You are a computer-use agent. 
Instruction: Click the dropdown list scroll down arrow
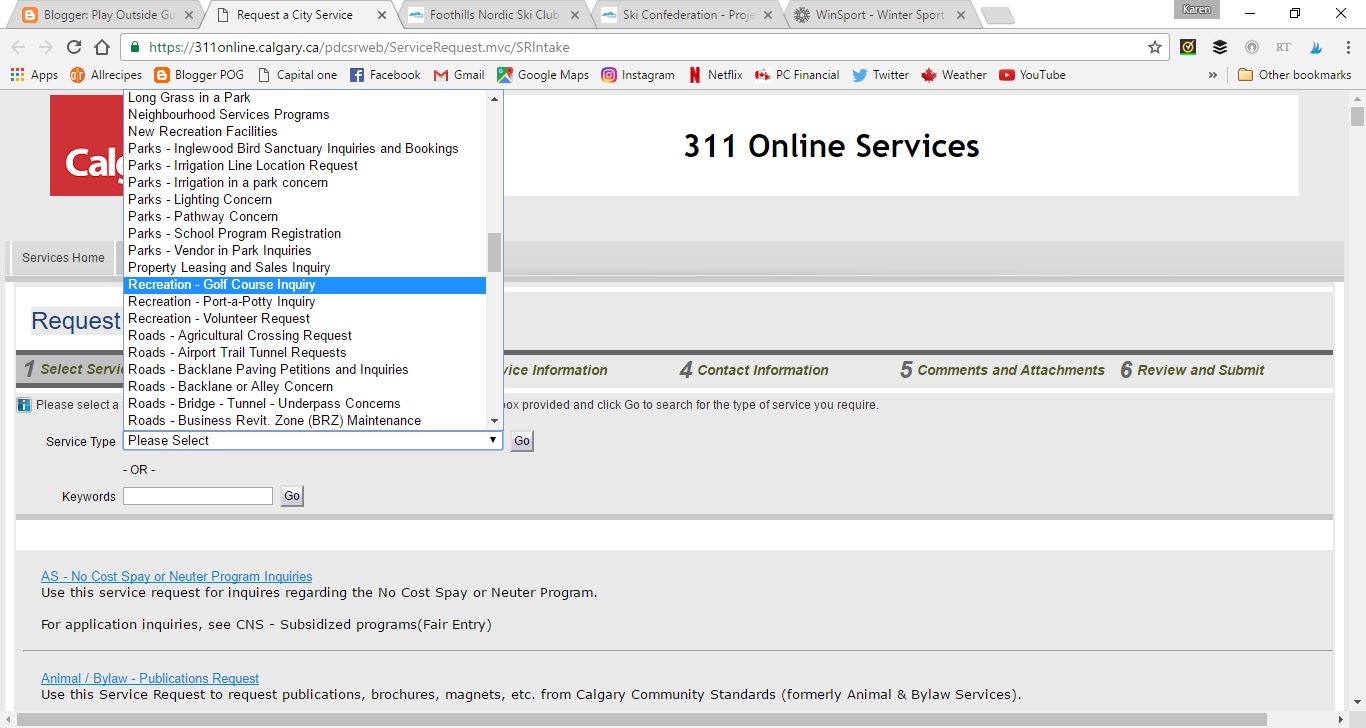[494, 421]
